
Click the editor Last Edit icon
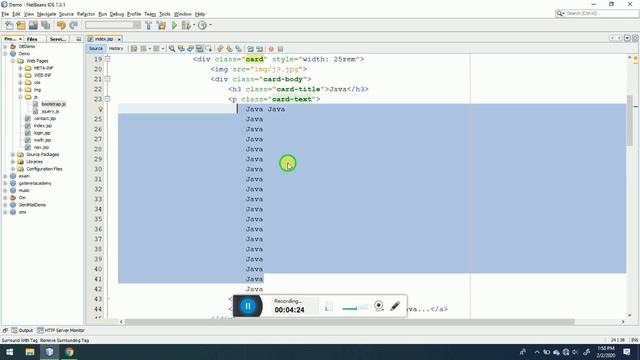(x=134, y=49)
